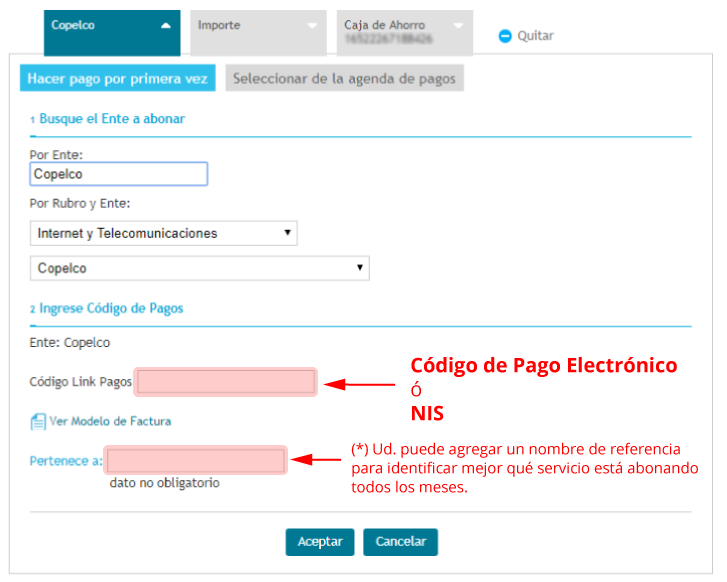Open the Internet y Telecomunicaciones rubro dropdown
The width and height of the screenshot is (727, 582).
point(164,233)
